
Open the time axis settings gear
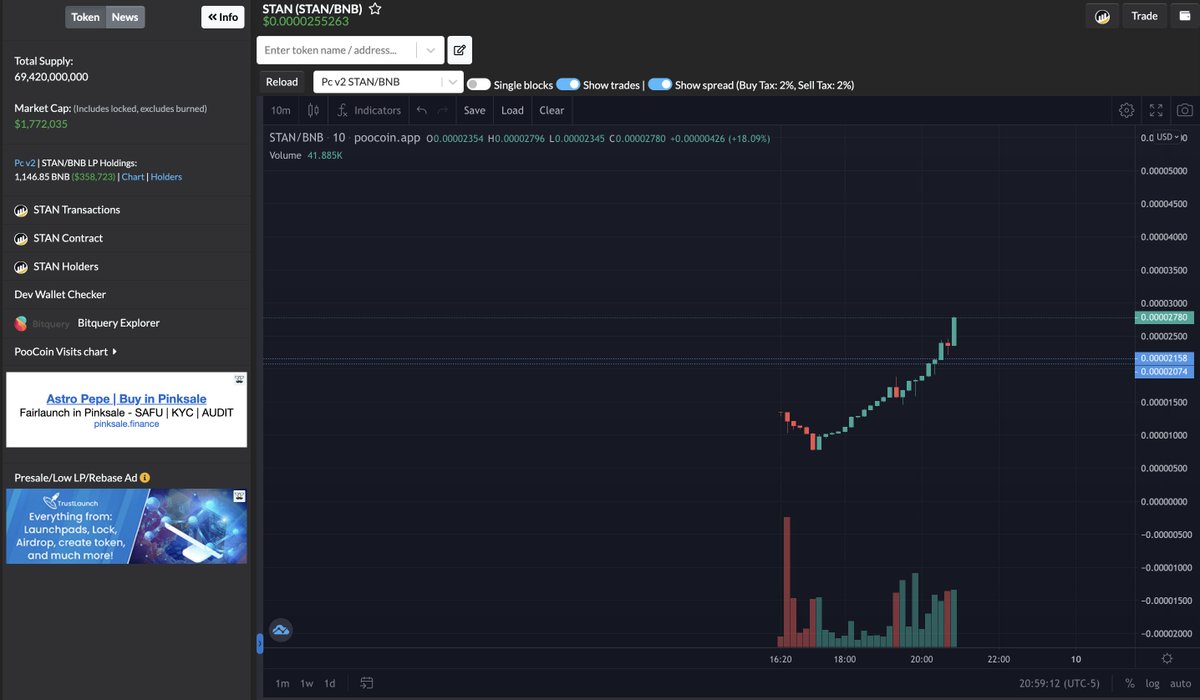[1167, 658]
